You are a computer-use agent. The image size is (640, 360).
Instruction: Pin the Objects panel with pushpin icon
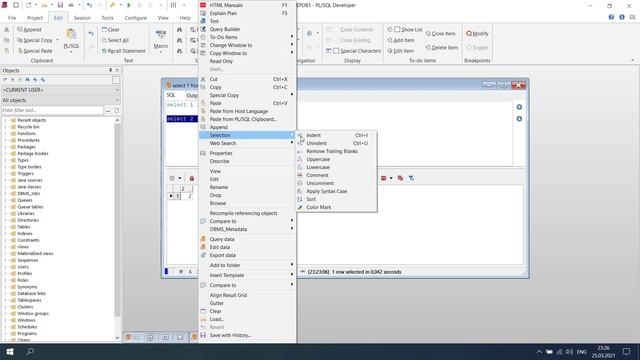pyautogui.click(x=110, y=70)
